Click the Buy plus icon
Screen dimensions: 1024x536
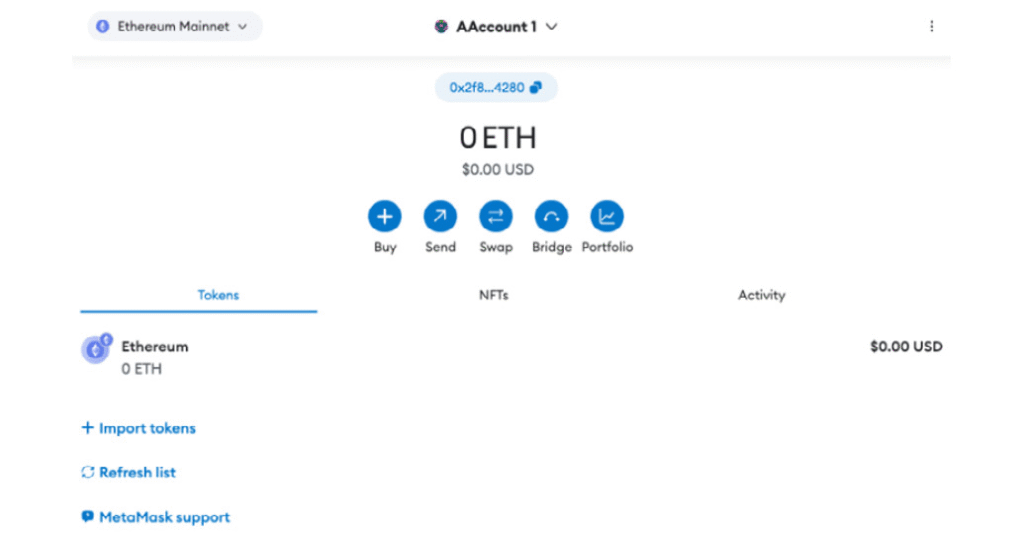click(385, 216)
